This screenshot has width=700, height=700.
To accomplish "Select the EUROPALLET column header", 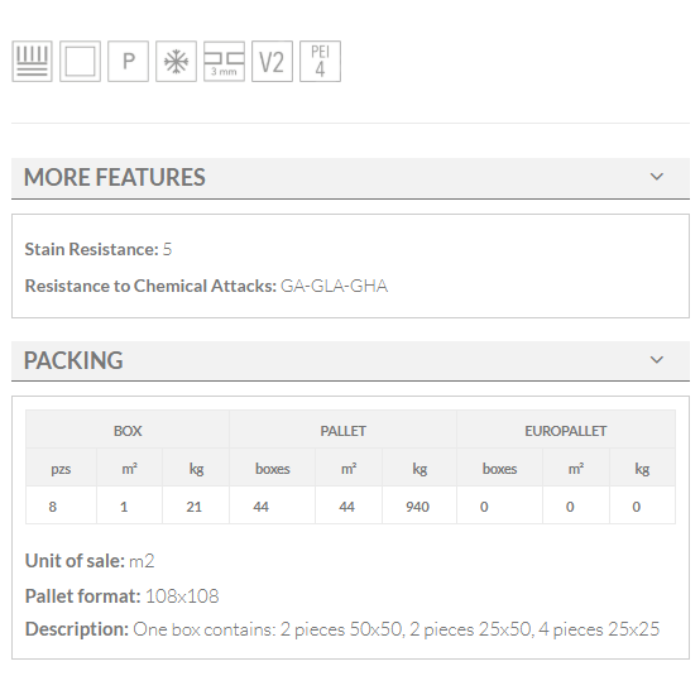I will point(566,431).
